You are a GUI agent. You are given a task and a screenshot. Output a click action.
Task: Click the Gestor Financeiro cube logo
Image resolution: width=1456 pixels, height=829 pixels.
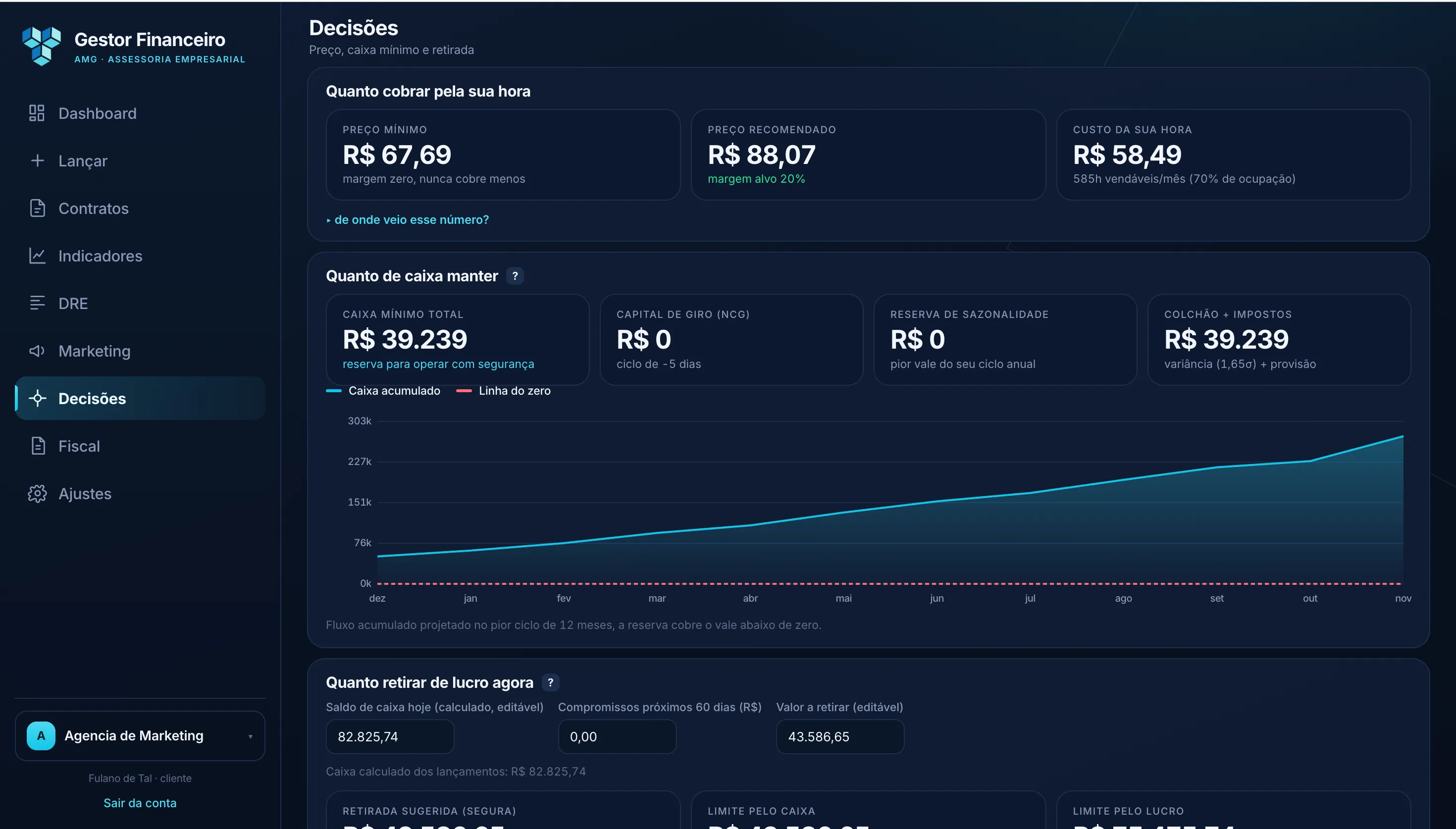(x=42, y=46)
